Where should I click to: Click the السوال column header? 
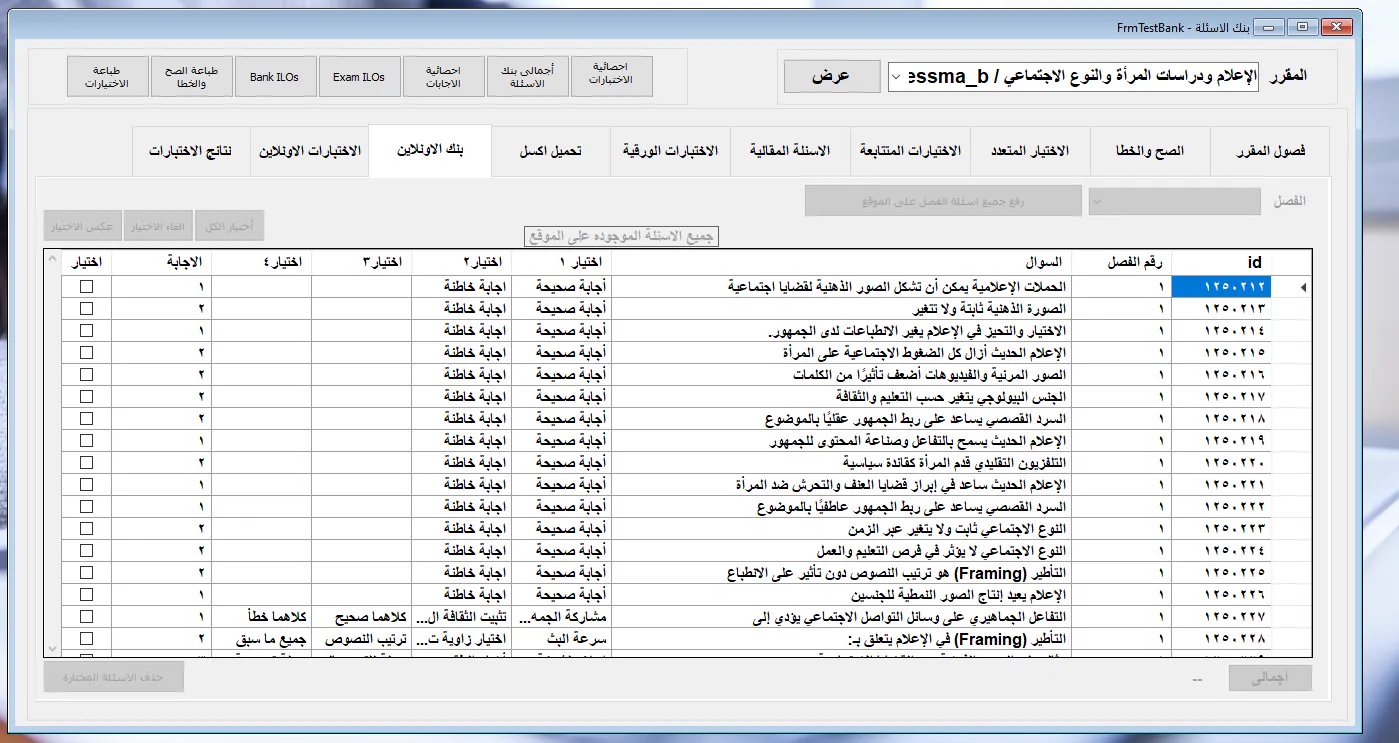pyautogui.click(x=841, y=263)
